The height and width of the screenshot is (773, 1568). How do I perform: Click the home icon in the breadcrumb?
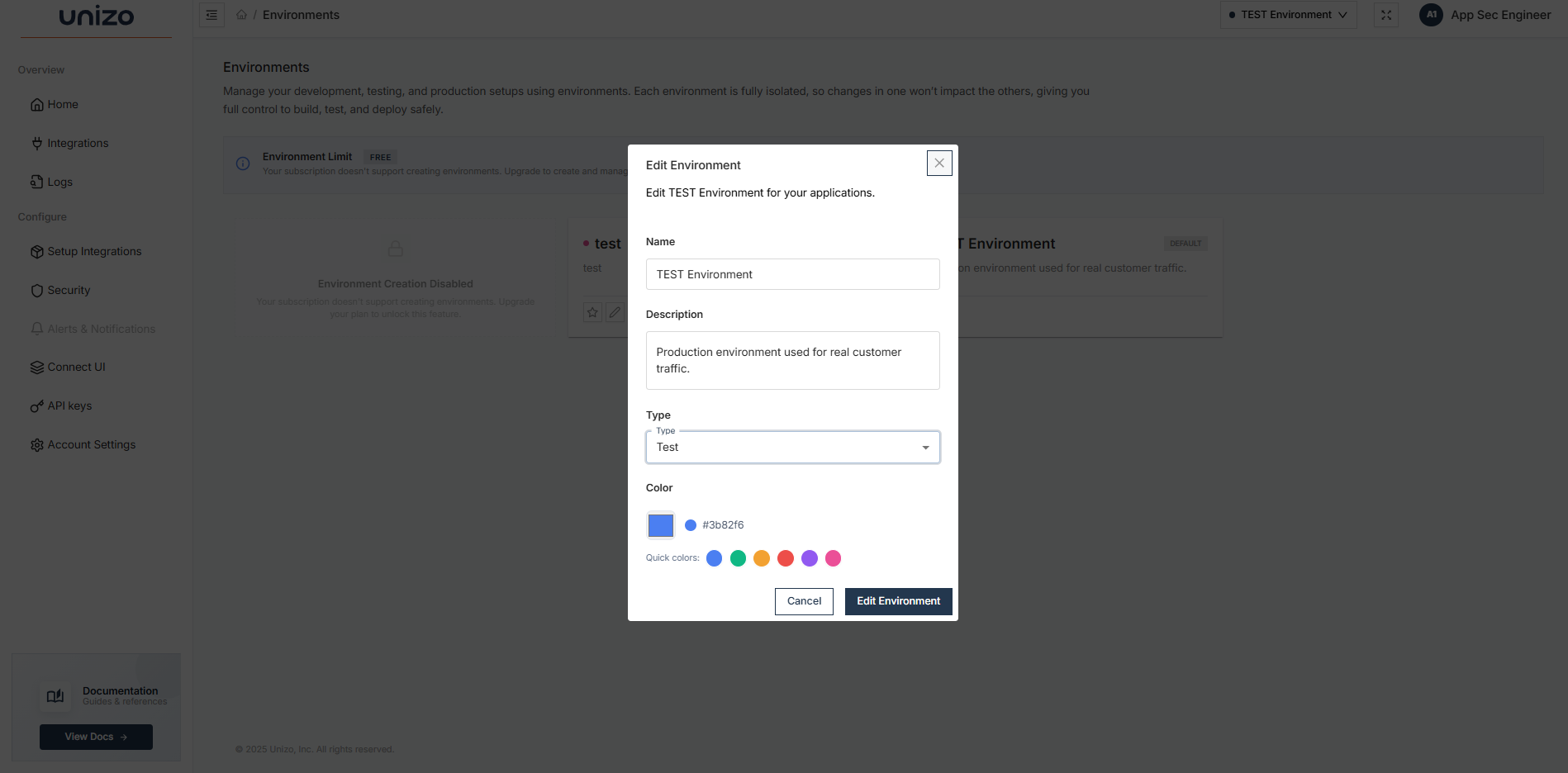(x=241, y=14)
